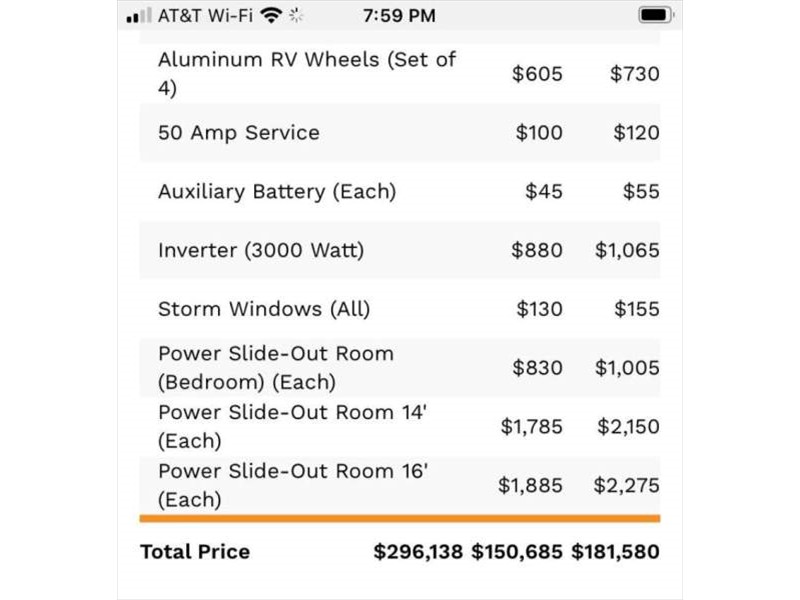
Task: Tap the Wi-Fi status icon
Action: [270, 16]
